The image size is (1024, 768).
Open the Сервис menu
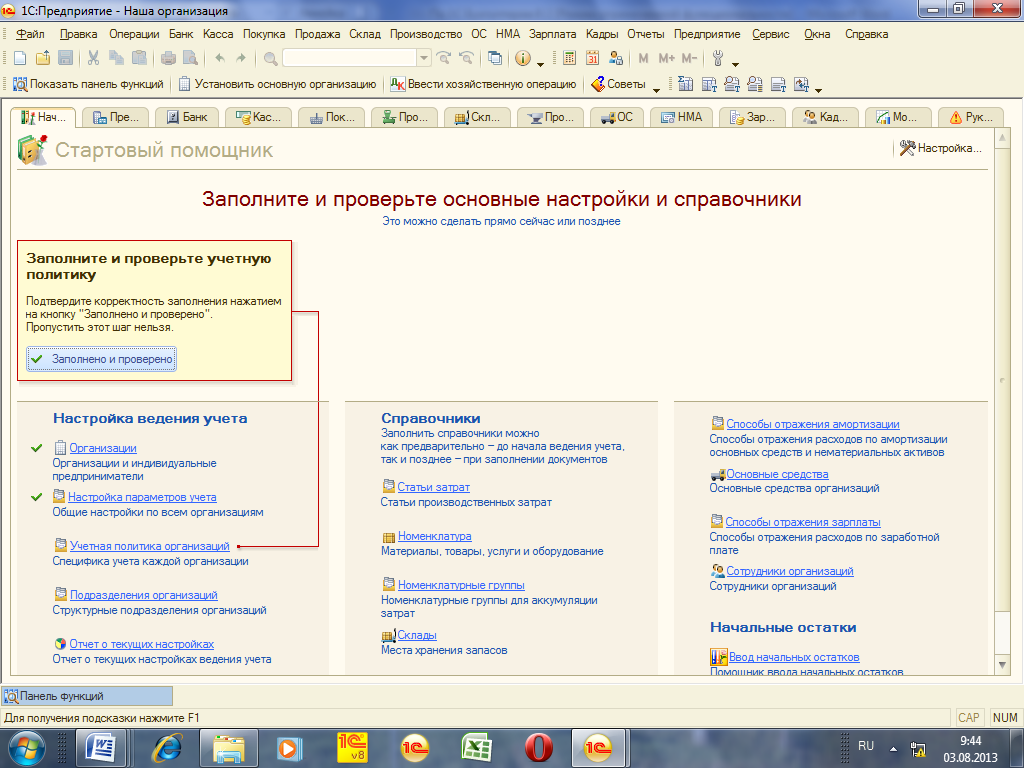click(x=771, y=34)
